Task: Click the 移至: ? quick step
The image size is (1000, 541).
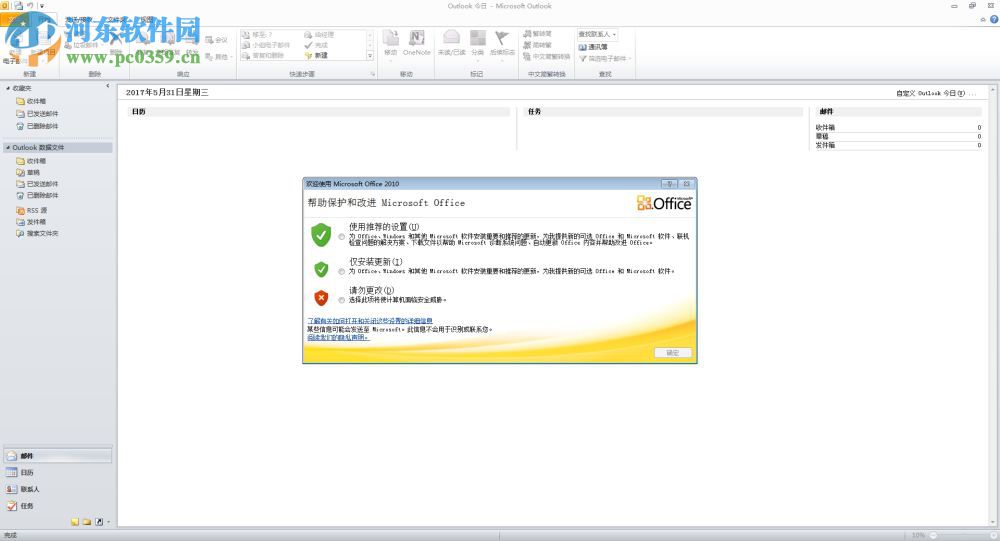Action: (x=257, y=35)
